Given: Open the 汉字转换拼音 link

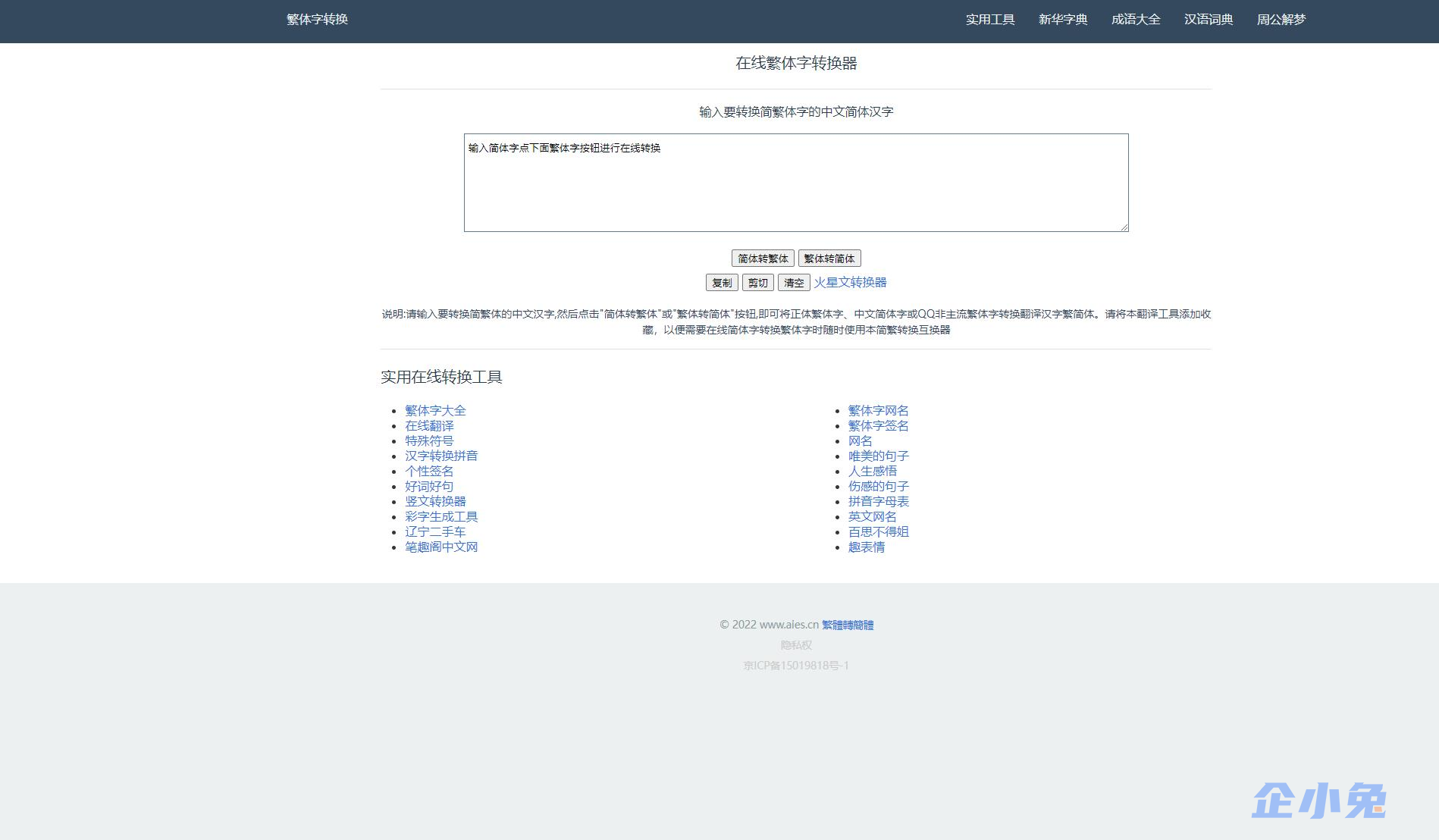Looking at the screenshot, I should [441, 456].
